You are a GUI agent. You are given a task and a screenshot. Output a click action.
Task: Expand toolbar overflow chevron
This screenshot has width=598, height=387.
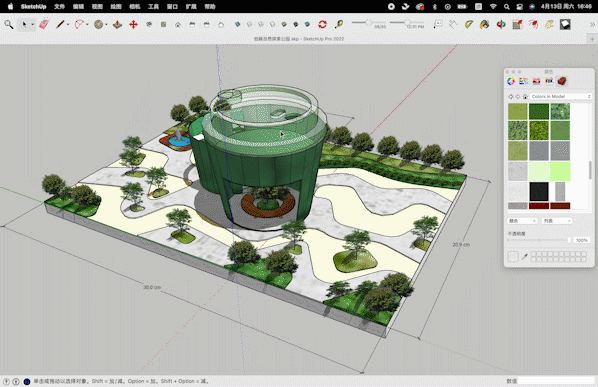[x=592, y=24]
